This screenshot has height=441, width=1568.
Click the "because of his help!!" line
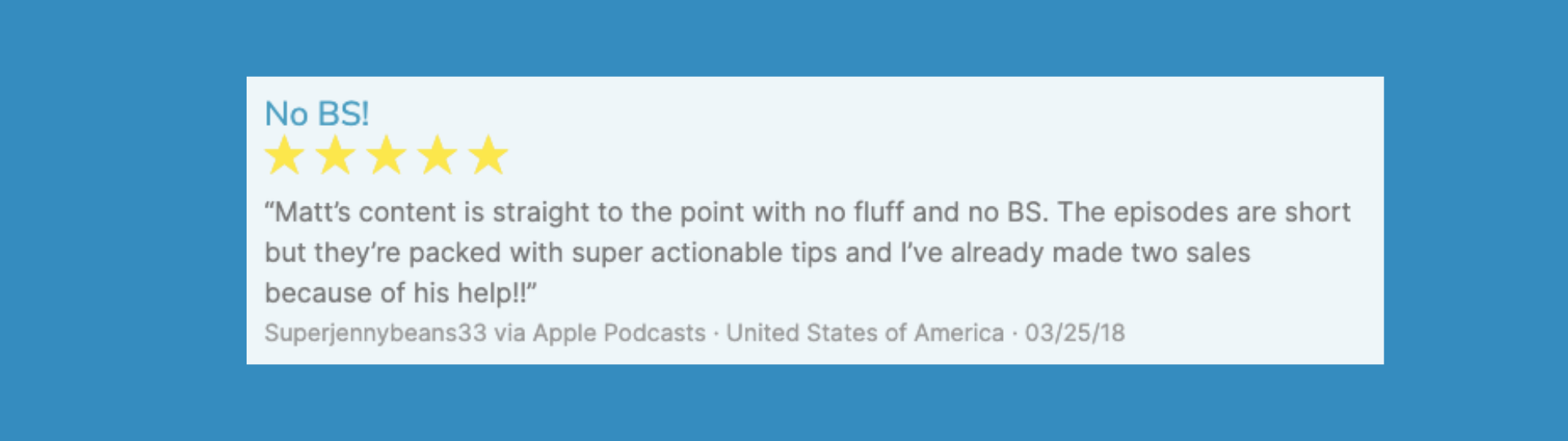click(400, 292)
